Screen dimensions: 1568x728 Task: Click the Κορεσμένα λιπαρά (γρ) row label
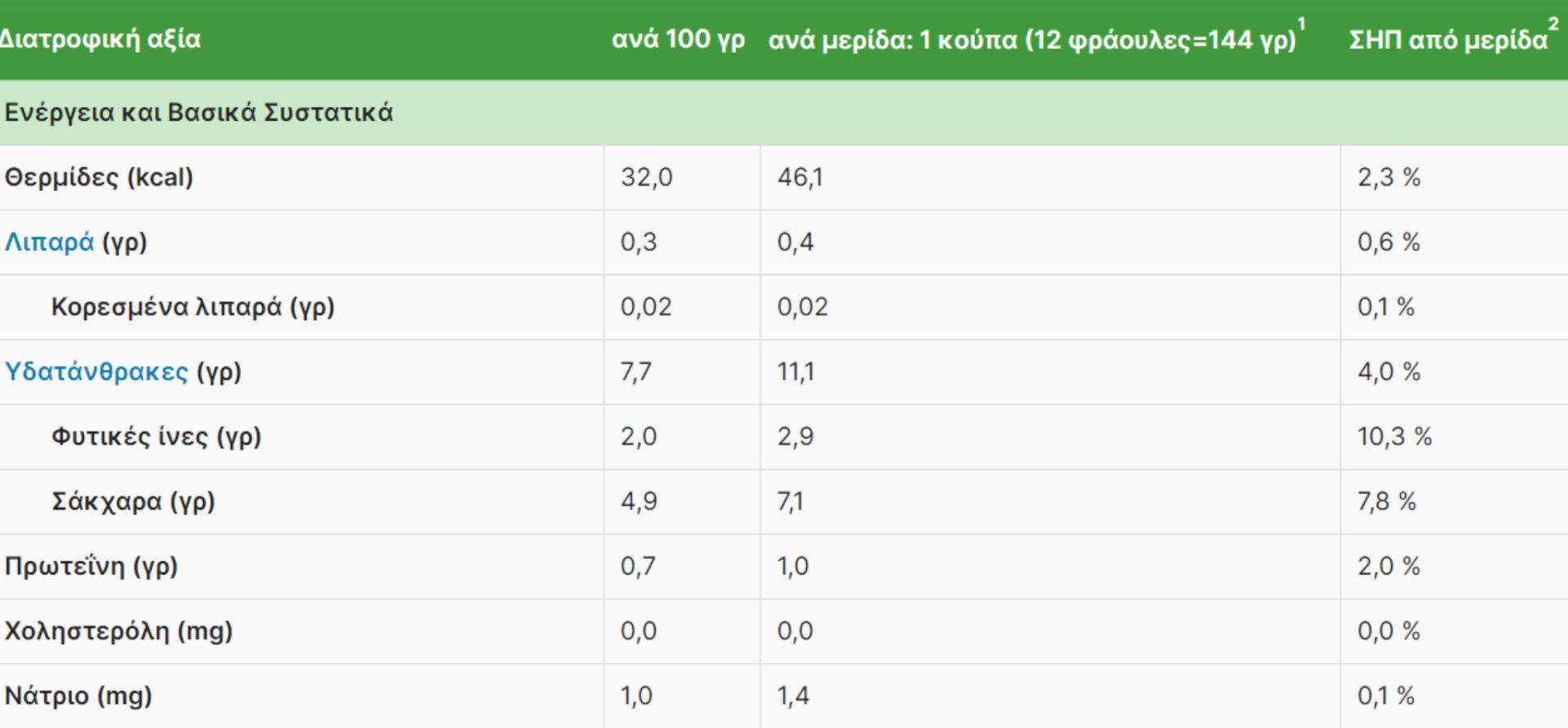tap(193, 308)
